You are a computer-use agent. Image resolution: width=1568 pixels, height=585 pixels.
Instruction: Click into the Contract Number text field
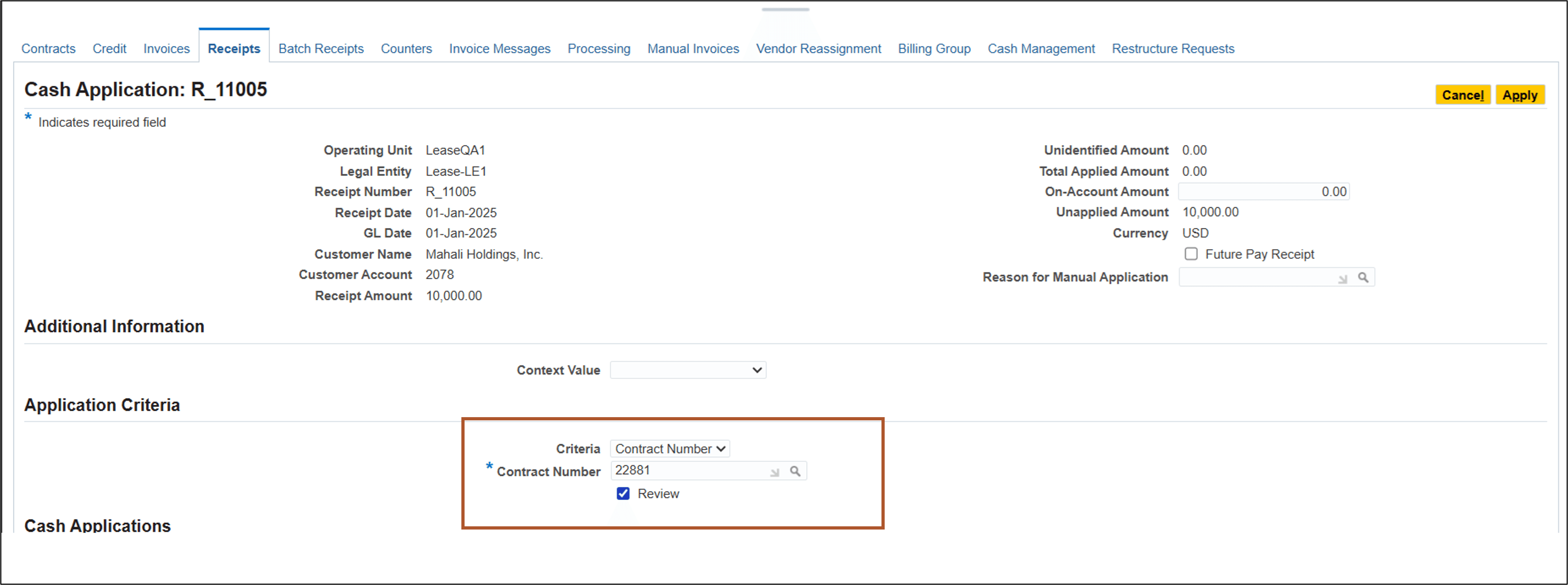688,470
